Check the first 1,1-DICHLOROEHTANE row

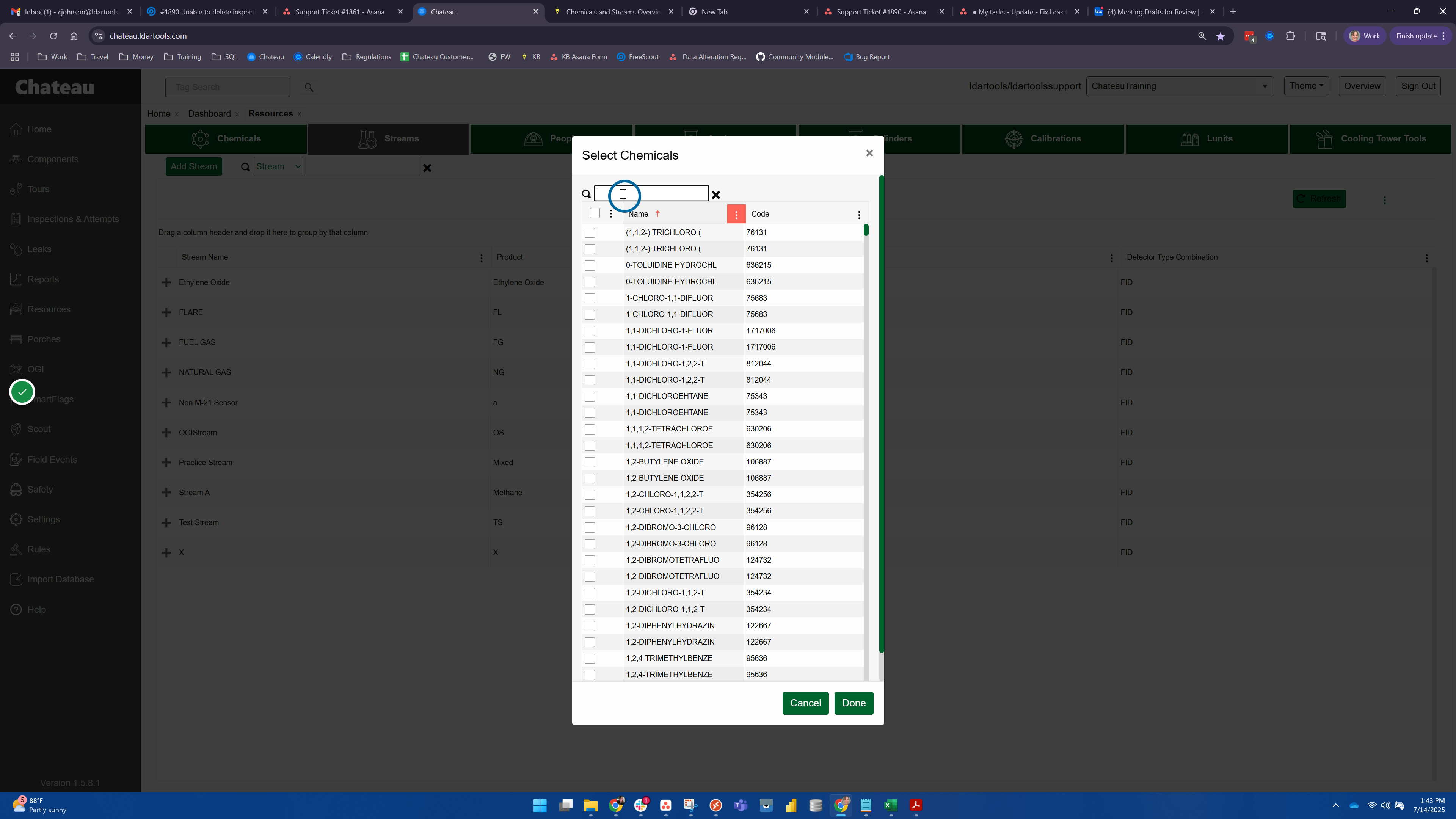[x=590, y=396]
